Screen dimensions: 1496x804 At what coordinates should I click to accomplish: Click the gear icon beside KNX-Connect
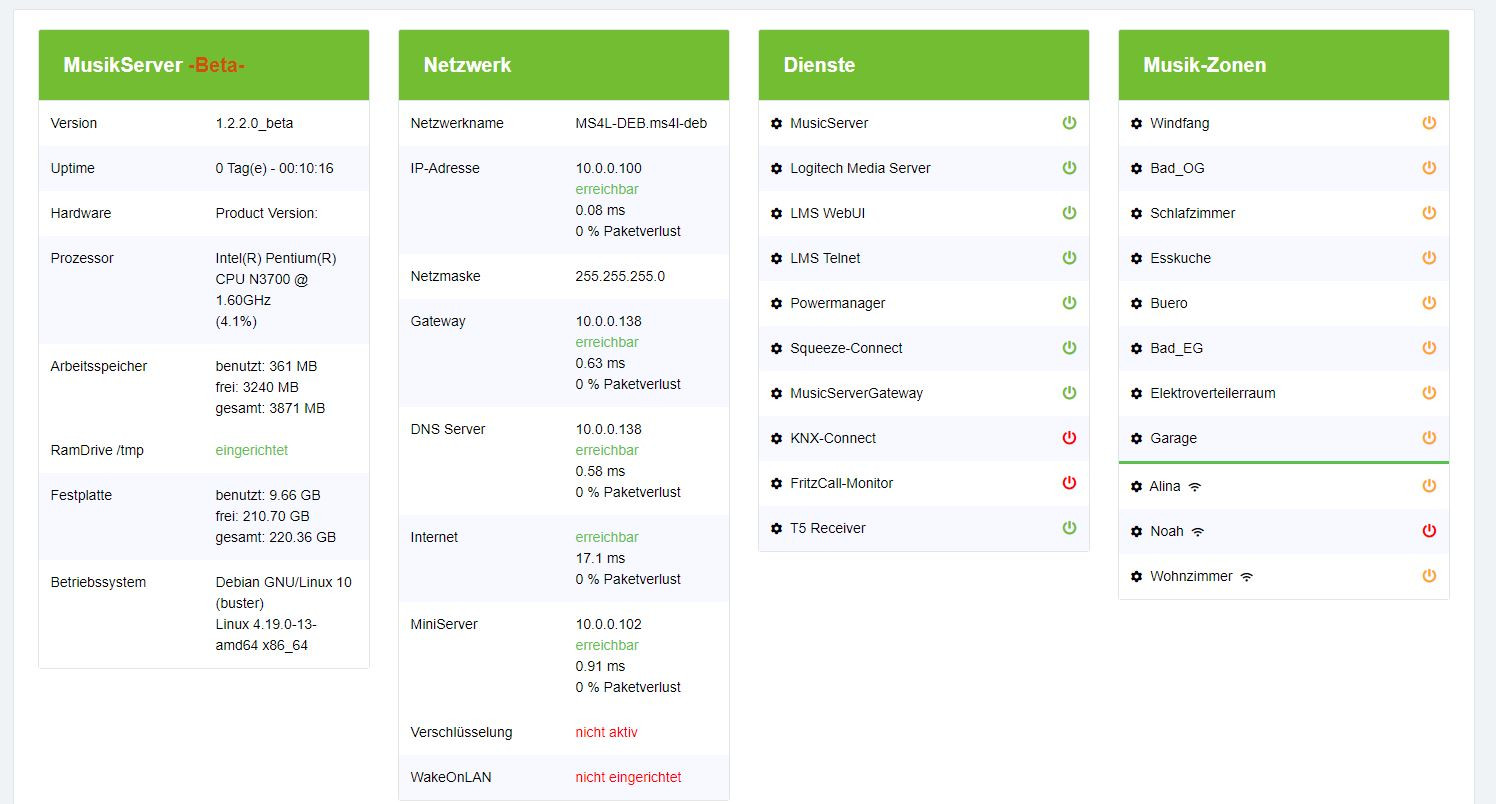pos(776,439)
